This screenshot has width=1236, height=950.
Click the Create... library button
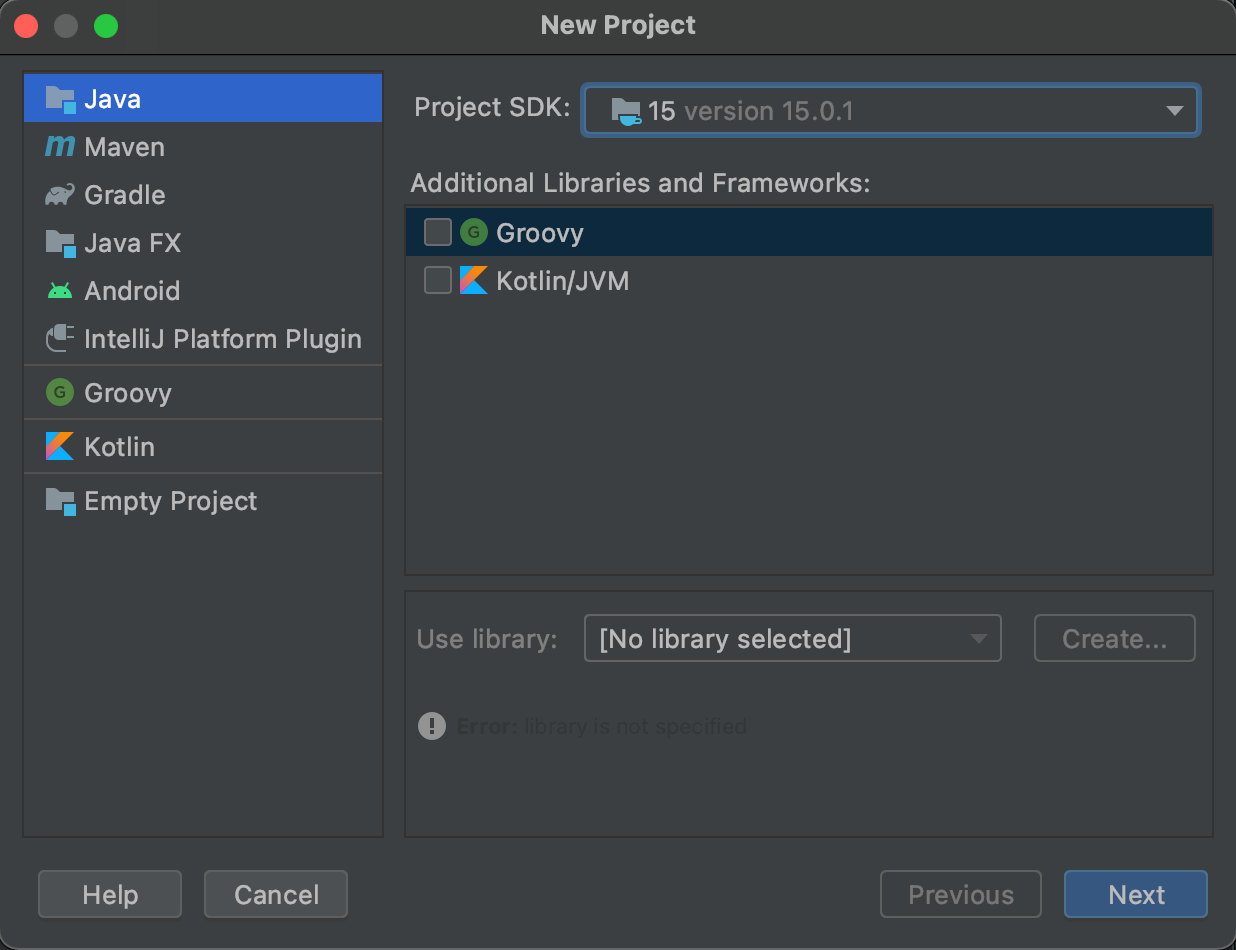(1115, 638)
